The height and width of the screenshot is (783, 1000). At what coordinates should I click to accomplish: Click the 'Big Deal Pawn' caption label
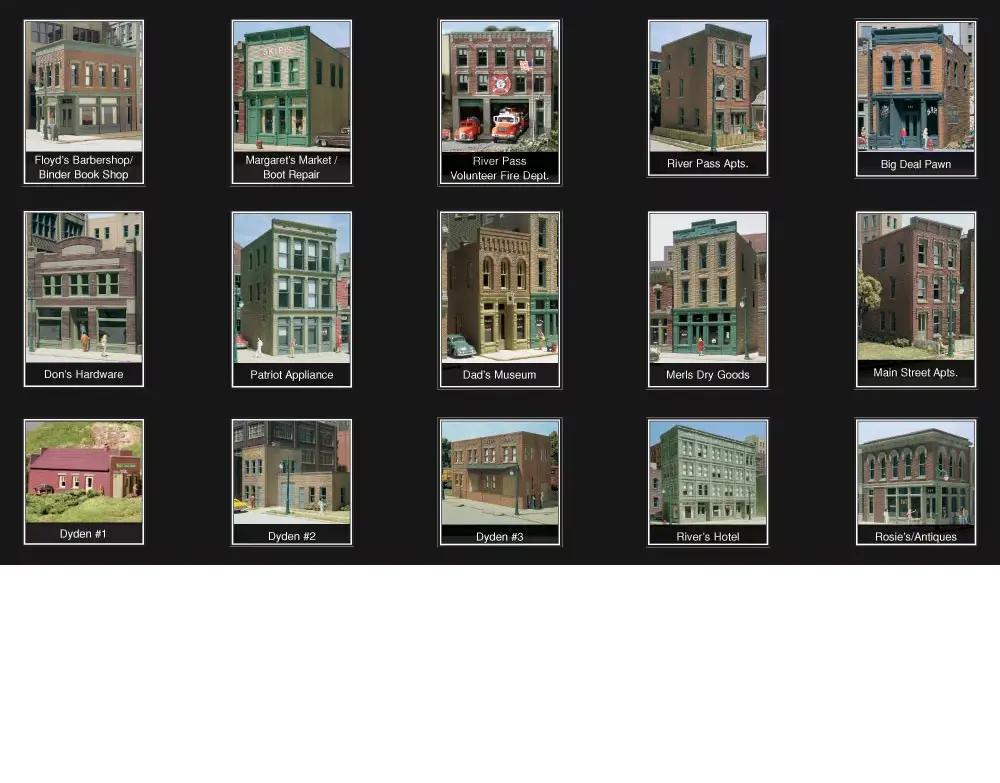(915, 164)
